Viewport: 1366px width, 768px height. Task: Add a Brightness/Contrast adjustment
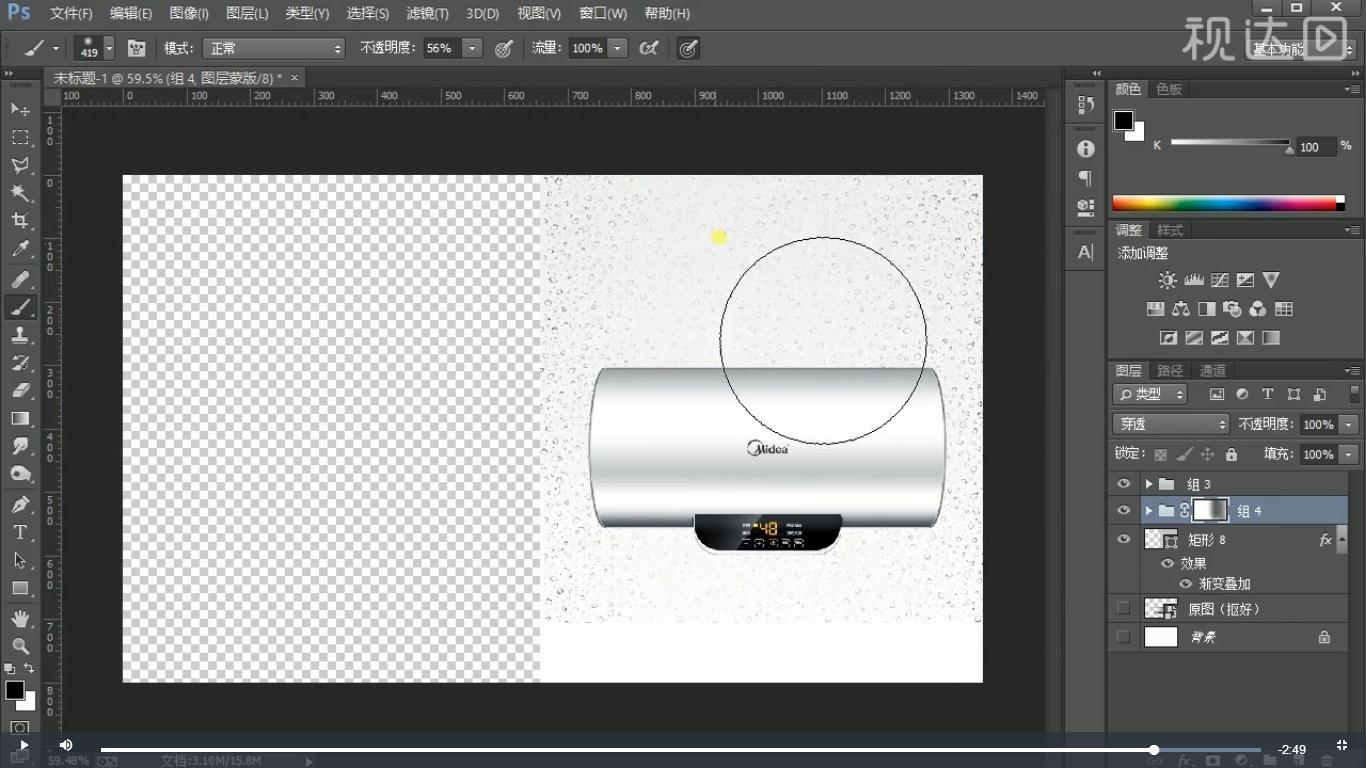tap(1167, 280)
